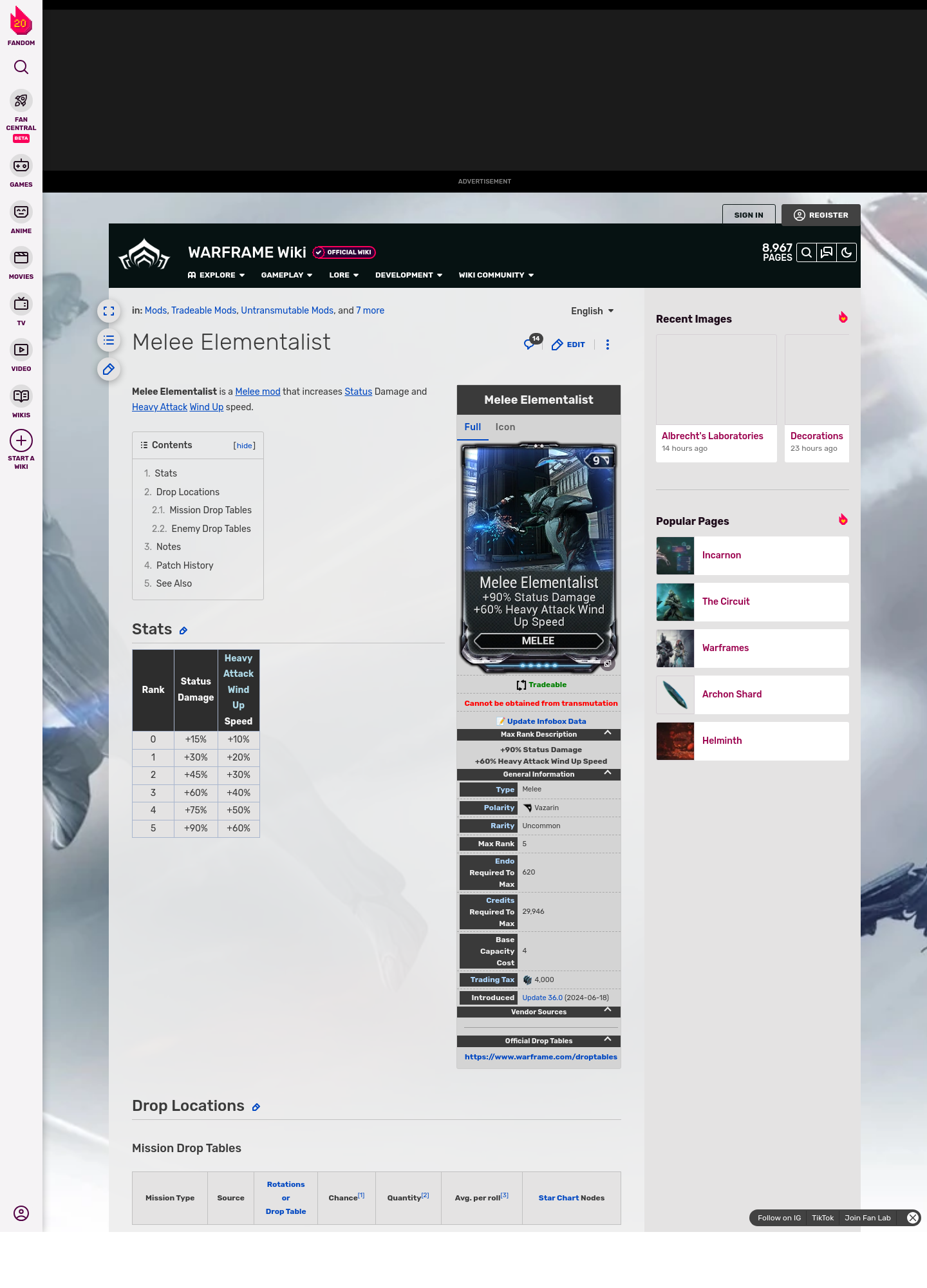Click the Warframe lotus wiki logo
The image size is (927, 1288).
[144, 255]
